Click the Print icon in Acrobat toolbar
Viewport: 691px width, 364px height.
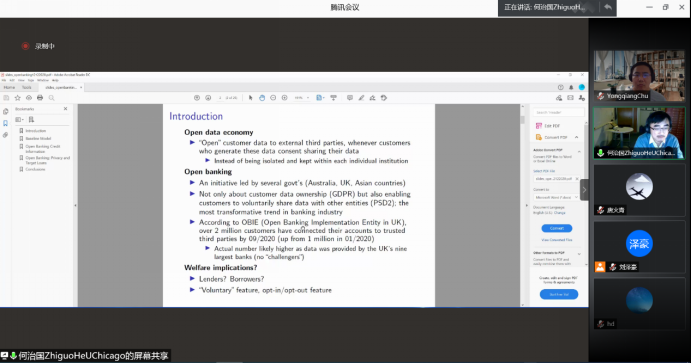tap(40, 98)
